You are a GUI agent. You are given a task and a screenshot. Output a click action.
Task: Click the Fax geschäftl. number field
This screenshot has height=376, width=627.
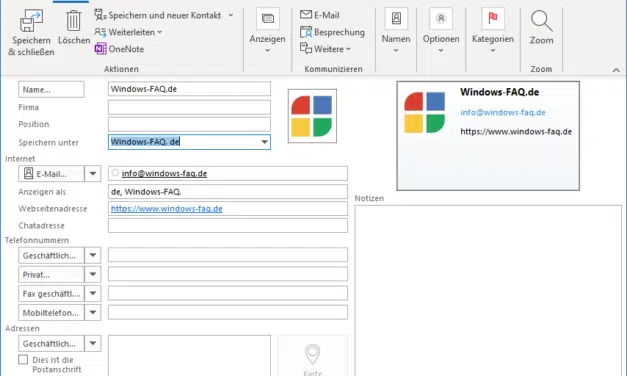pyautogui.click(x=228, y=293)
